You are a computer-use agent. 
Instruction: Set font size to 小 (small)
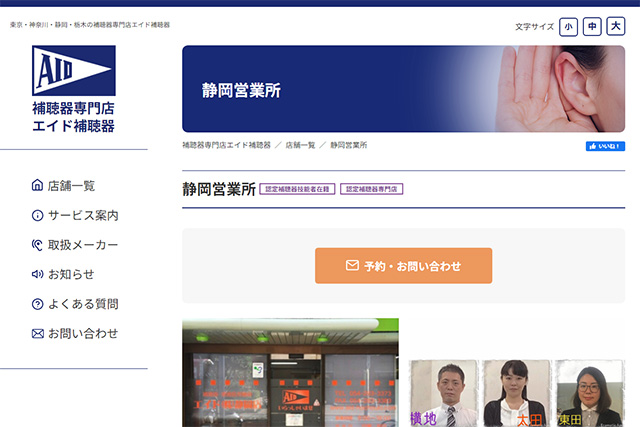[x=568, y=27]
